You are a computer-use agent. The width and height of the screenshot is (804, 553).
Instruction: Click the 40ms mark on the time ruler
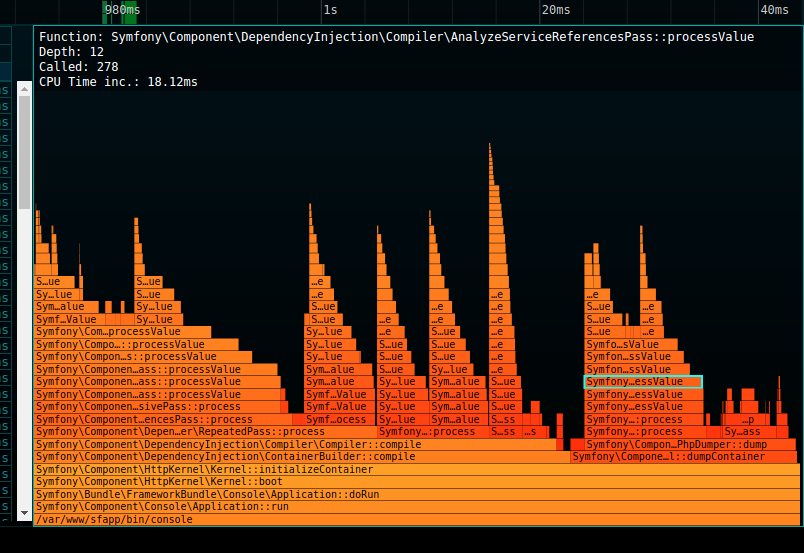tap(774, 10)
